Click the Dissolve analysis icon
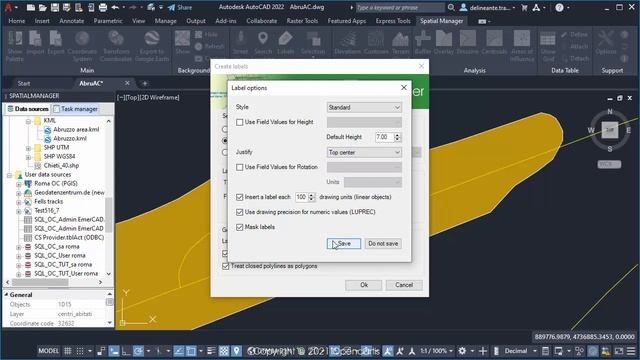This screenshot has height=360, width=640. [467, 43]
